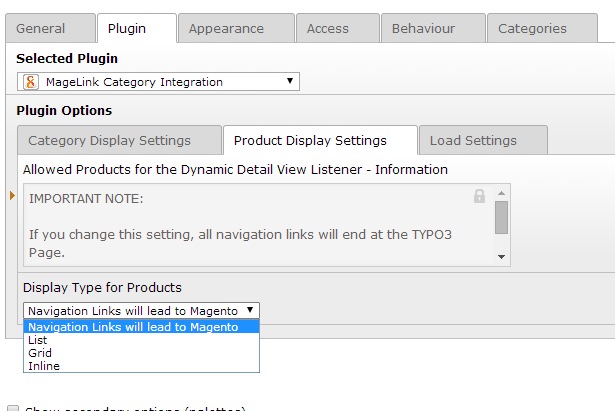Choose 'Navigation Links will lead to Magento' option

(133, 326)
